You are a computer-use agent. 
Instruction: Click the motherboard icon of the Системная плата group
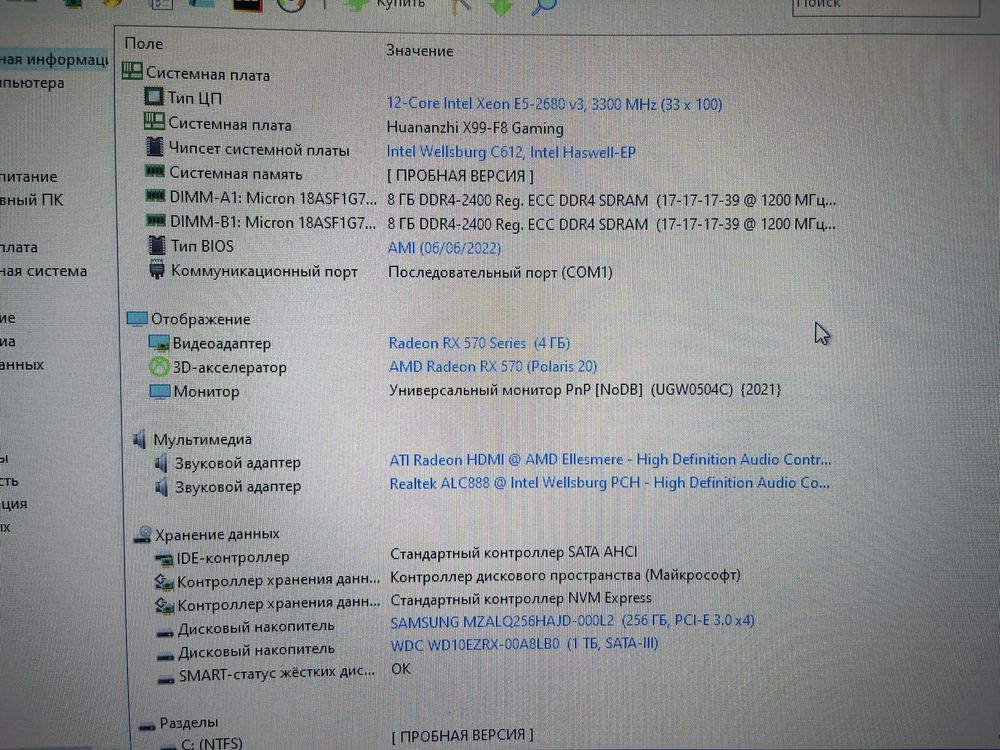click(132, 71)
